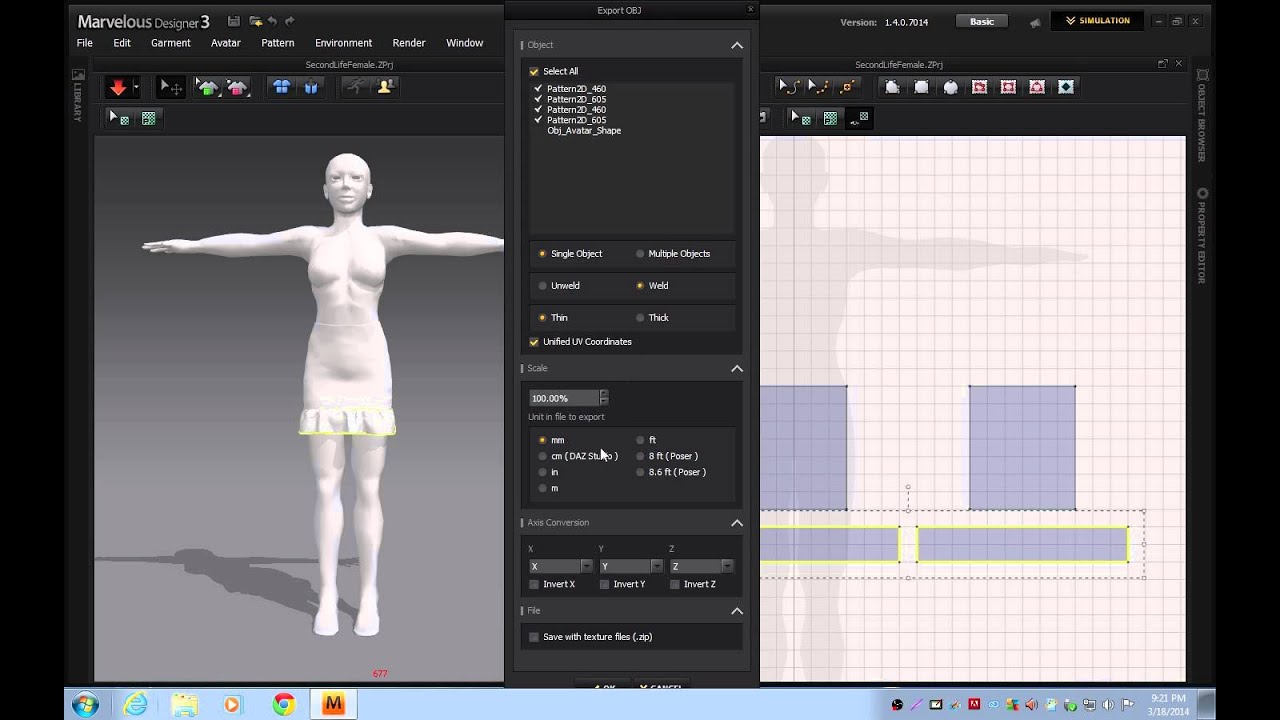Check Save with texture files (.zip)
This screenshot has height=720, width=1280.
pos(534,637)
